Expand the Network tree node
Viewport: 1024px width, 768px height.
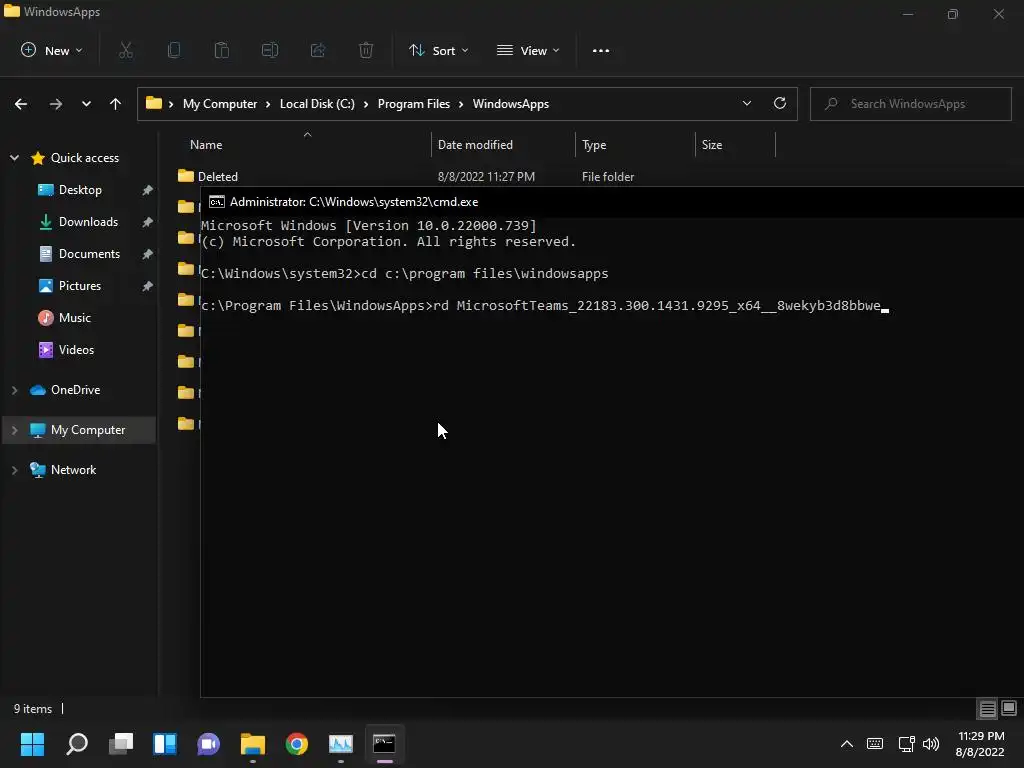(14, 470)
